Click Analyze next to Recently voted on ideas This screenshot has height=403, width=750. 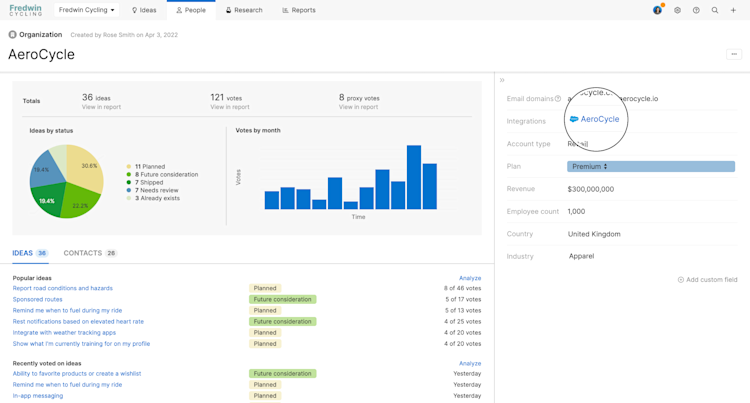point(470,363)
